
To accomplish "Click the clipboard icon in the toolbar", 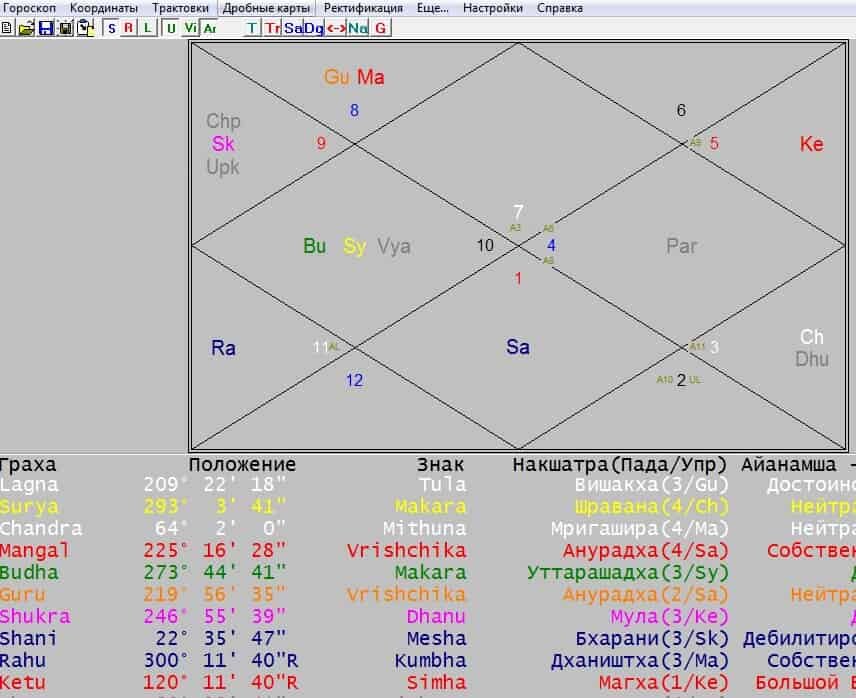I will click(x=85, y=28).
